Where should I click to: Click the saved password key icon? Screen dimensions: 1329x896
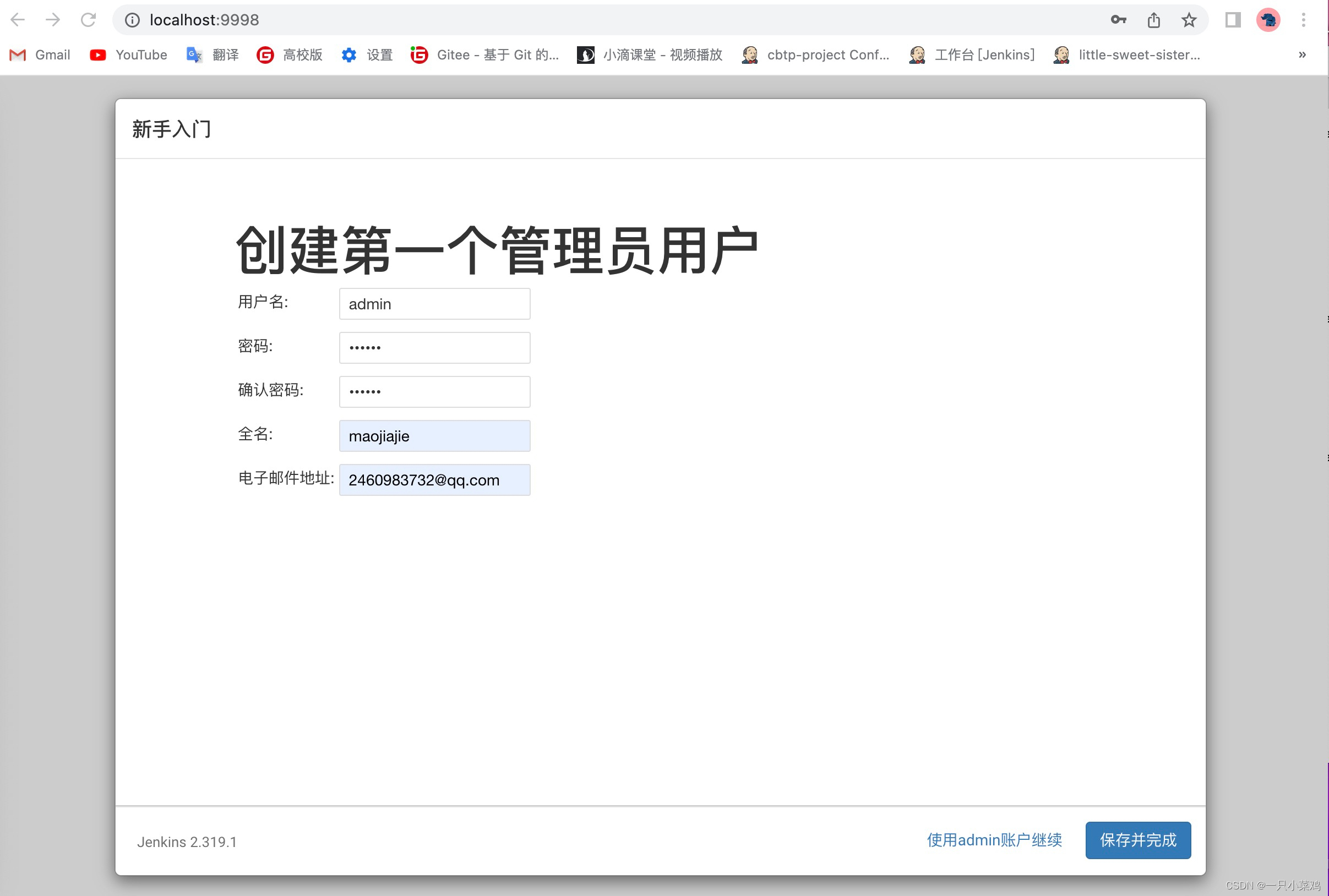tap(1118, 20)
